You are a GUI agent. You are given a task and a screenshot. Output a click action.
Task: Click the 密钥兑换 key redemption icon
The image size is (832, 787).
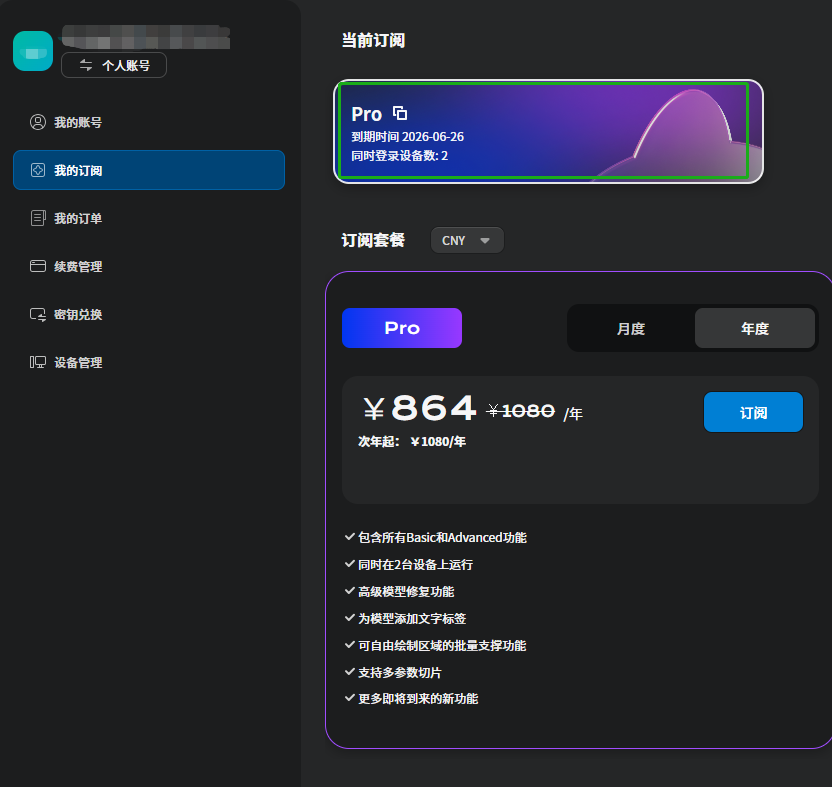(38, 314)
